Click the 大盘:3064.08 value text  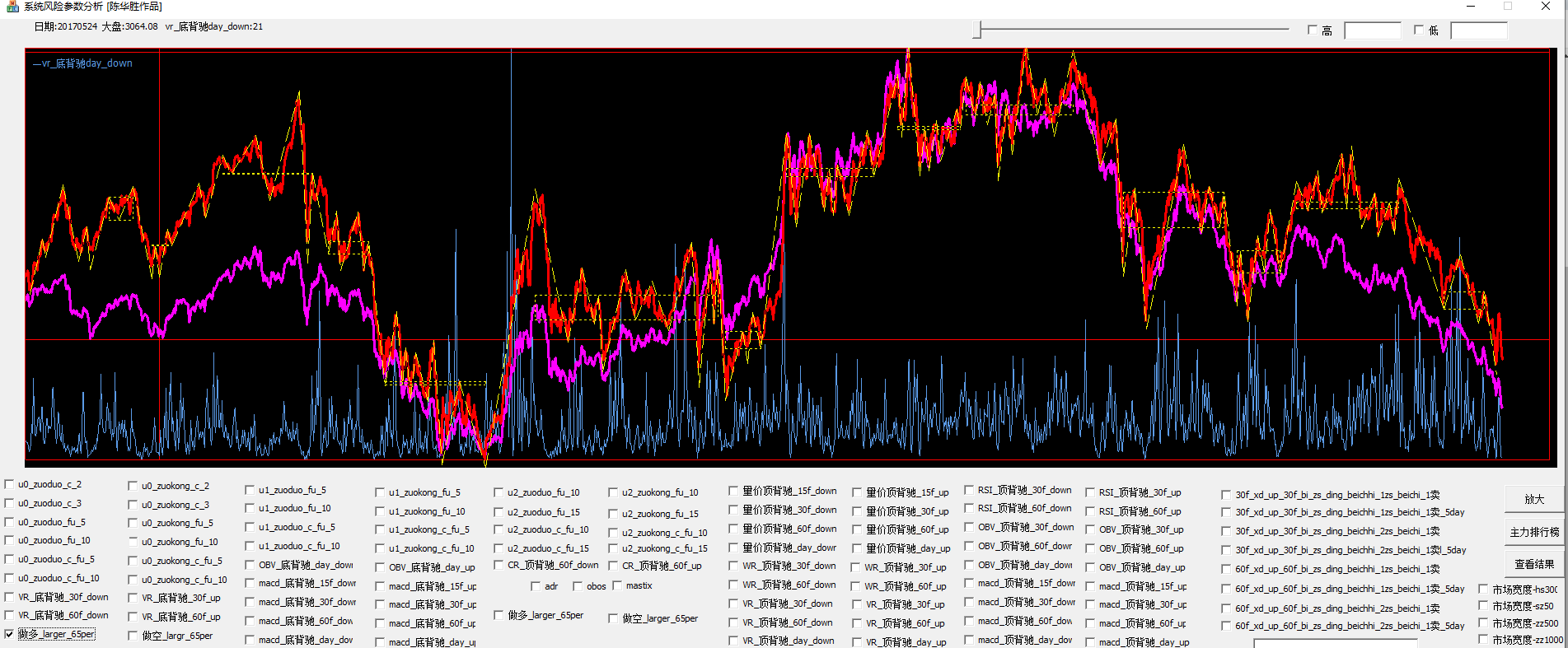(129, 26)
